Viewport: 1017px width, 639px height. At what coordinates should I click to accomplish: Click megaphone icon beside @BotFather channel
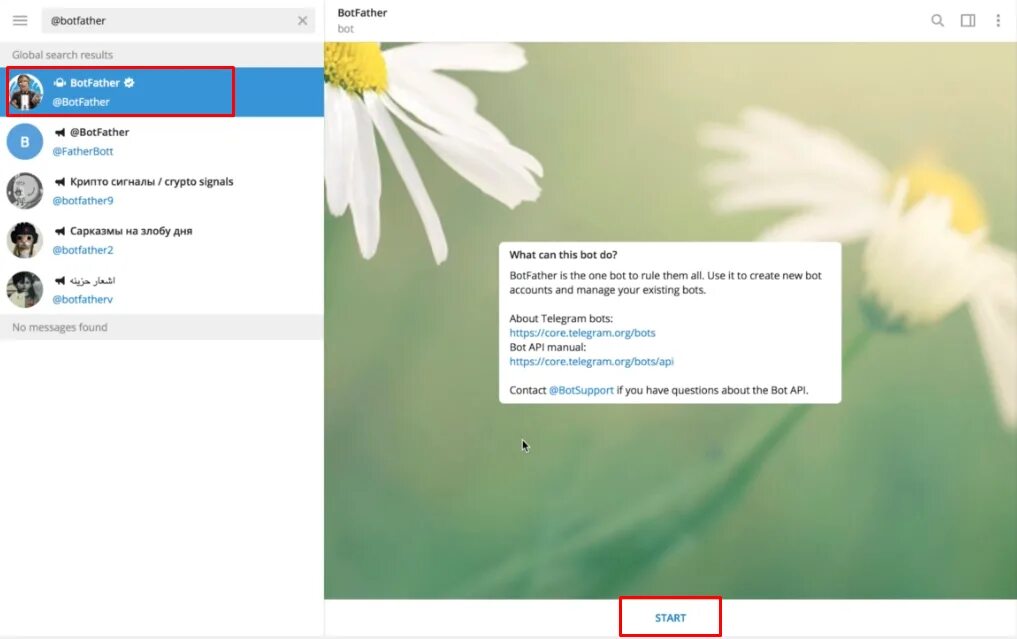click(60, 132)
